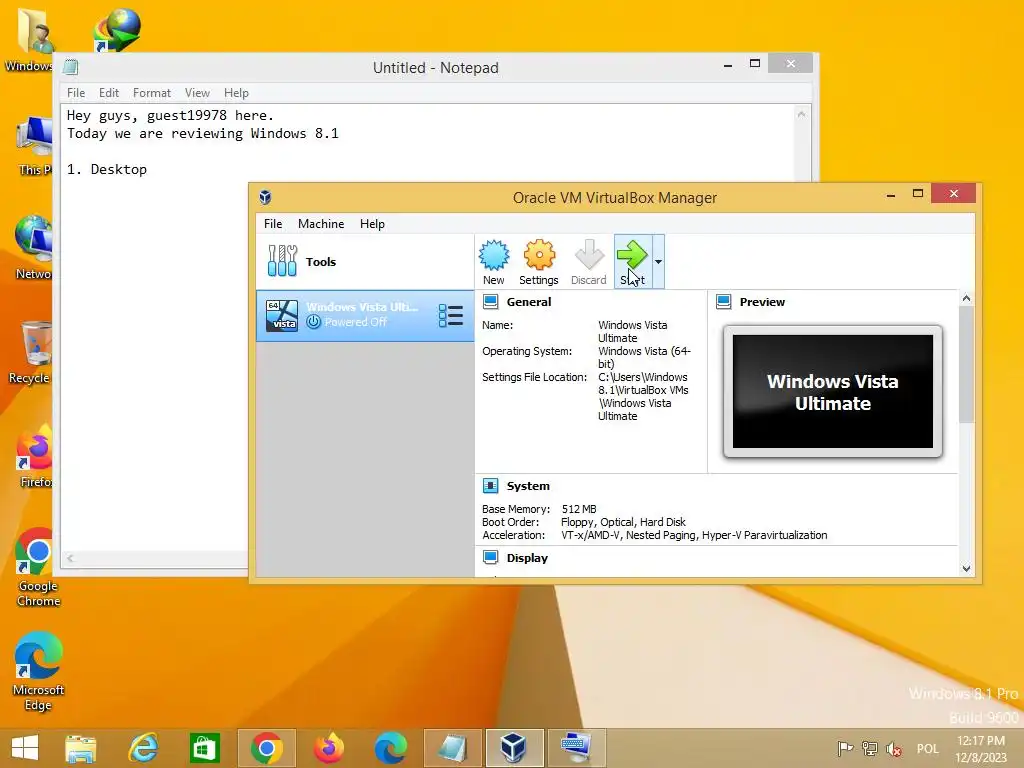Click Notepad vertical scrollbar up arrow
The image size is (1024, 768).
coord(801,114)
